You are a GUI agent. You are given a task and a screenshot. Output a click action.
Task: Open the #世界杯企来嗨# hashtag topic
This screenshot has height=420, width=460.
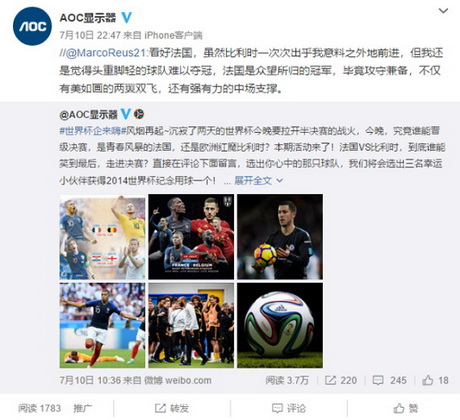(92, 131)
